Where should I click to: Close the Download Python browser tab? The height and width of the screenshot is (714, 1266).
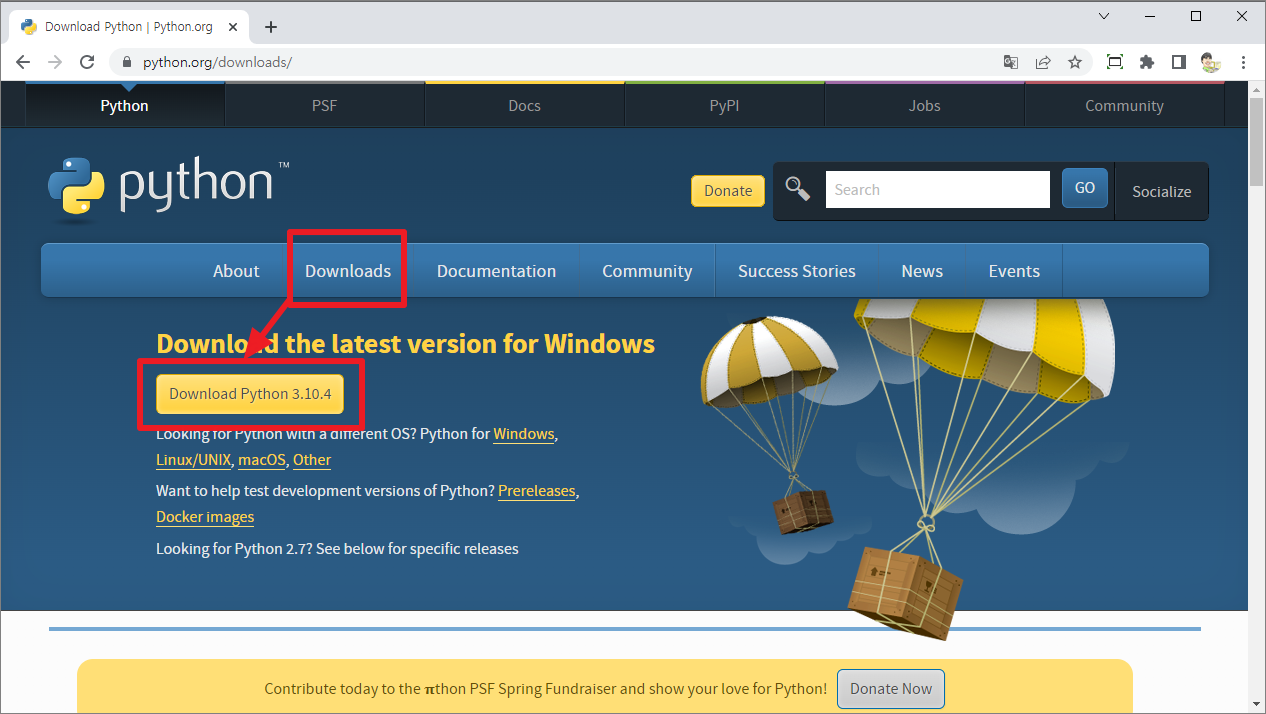click(231, 27)
